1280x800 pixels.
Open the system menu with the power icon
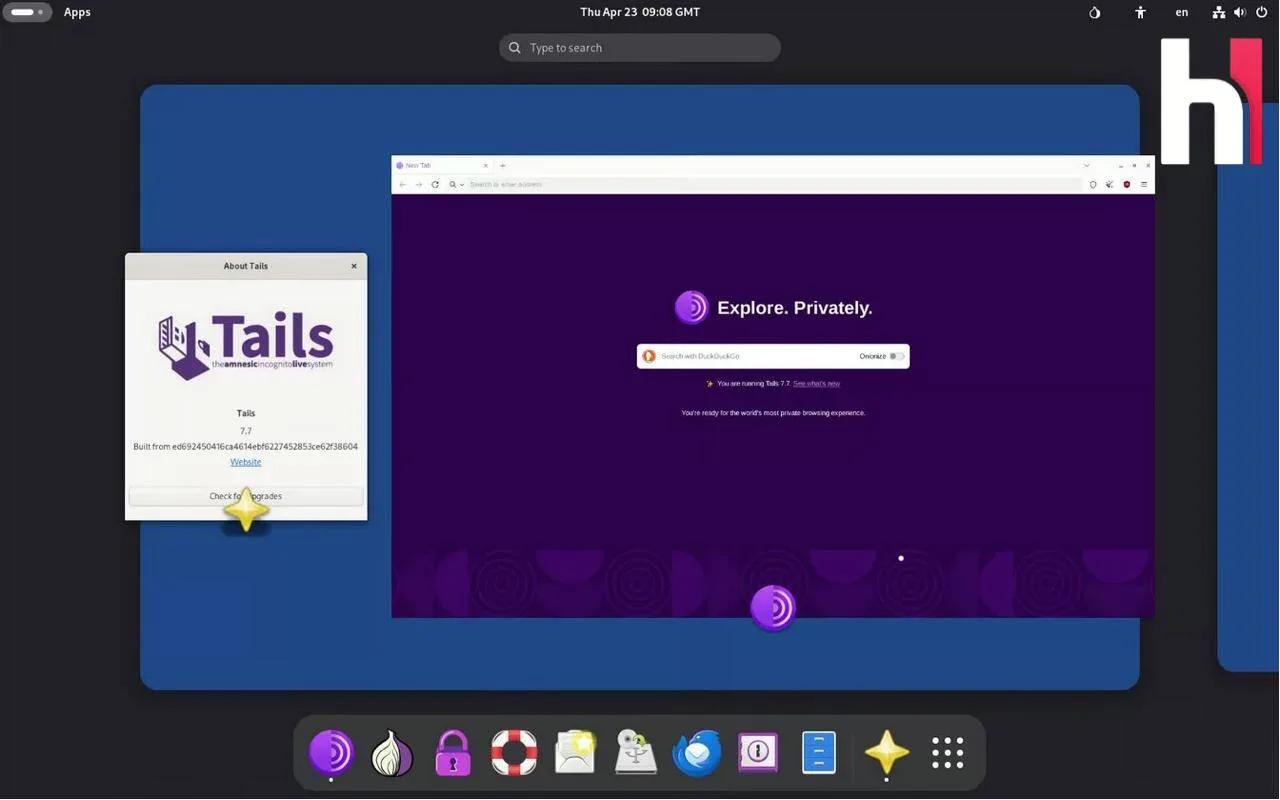pyautogui.click(x=1261, y=12)
